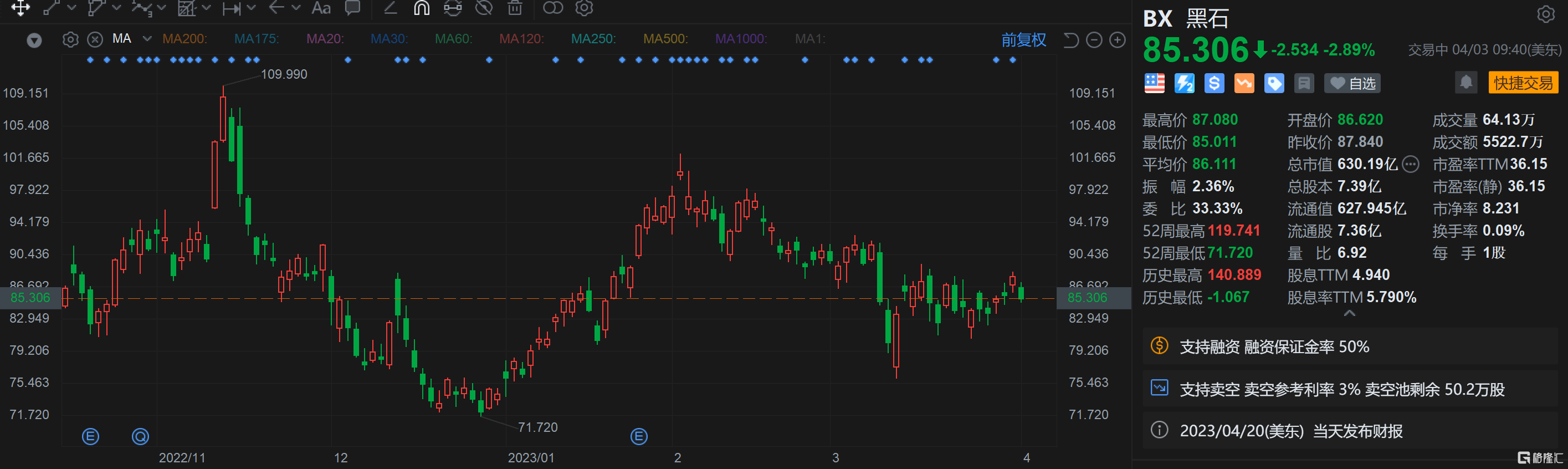
Task: Toggle the MA175 line
Action: pos(257,39)
